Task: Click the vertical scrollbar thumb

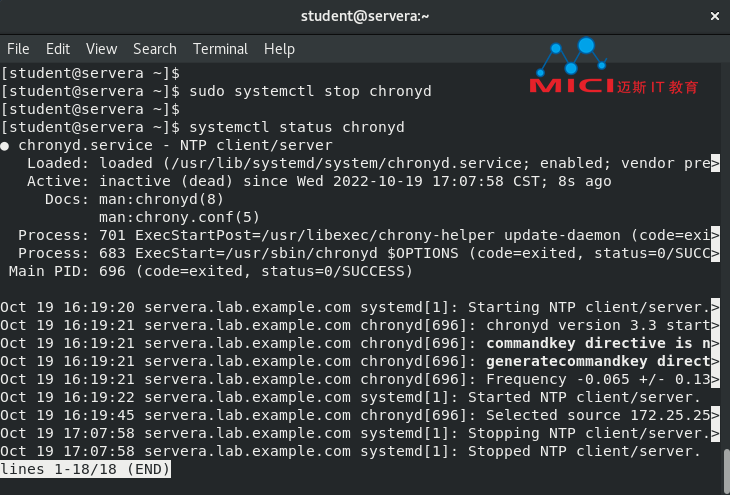Action: click(x=726, y=471)
